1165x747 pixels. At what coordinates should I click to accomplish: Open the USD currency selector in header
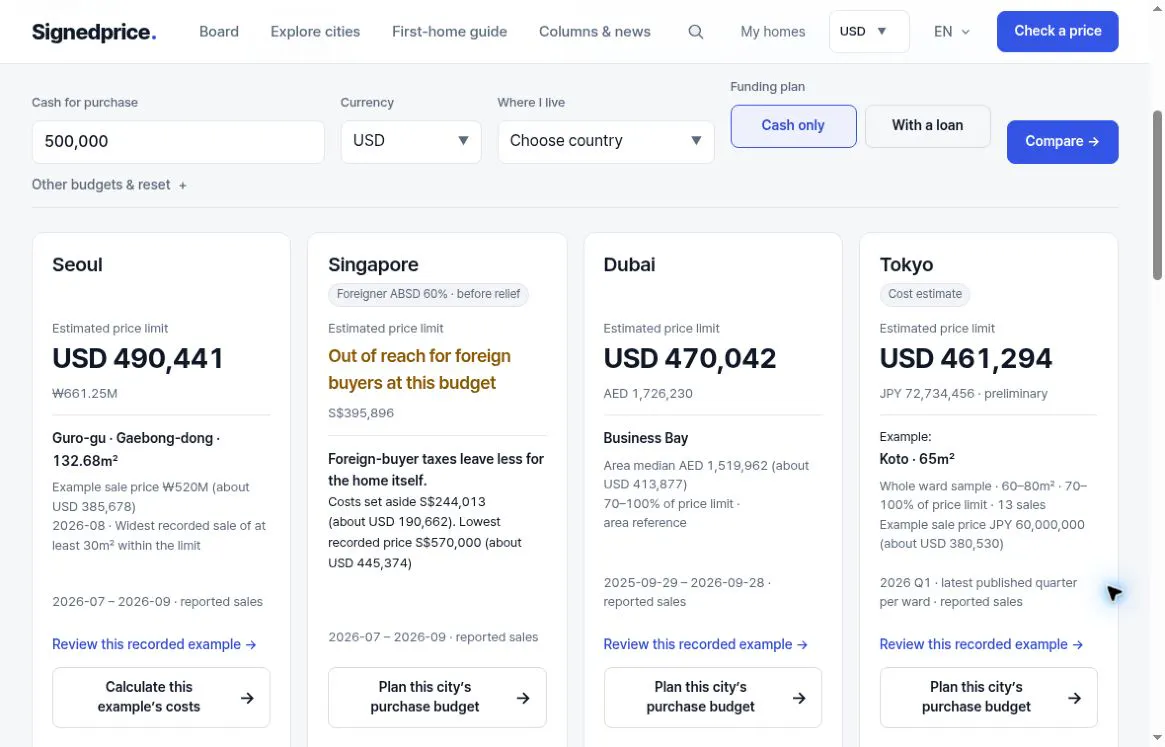pyautogui.click(x=869, y=31)
